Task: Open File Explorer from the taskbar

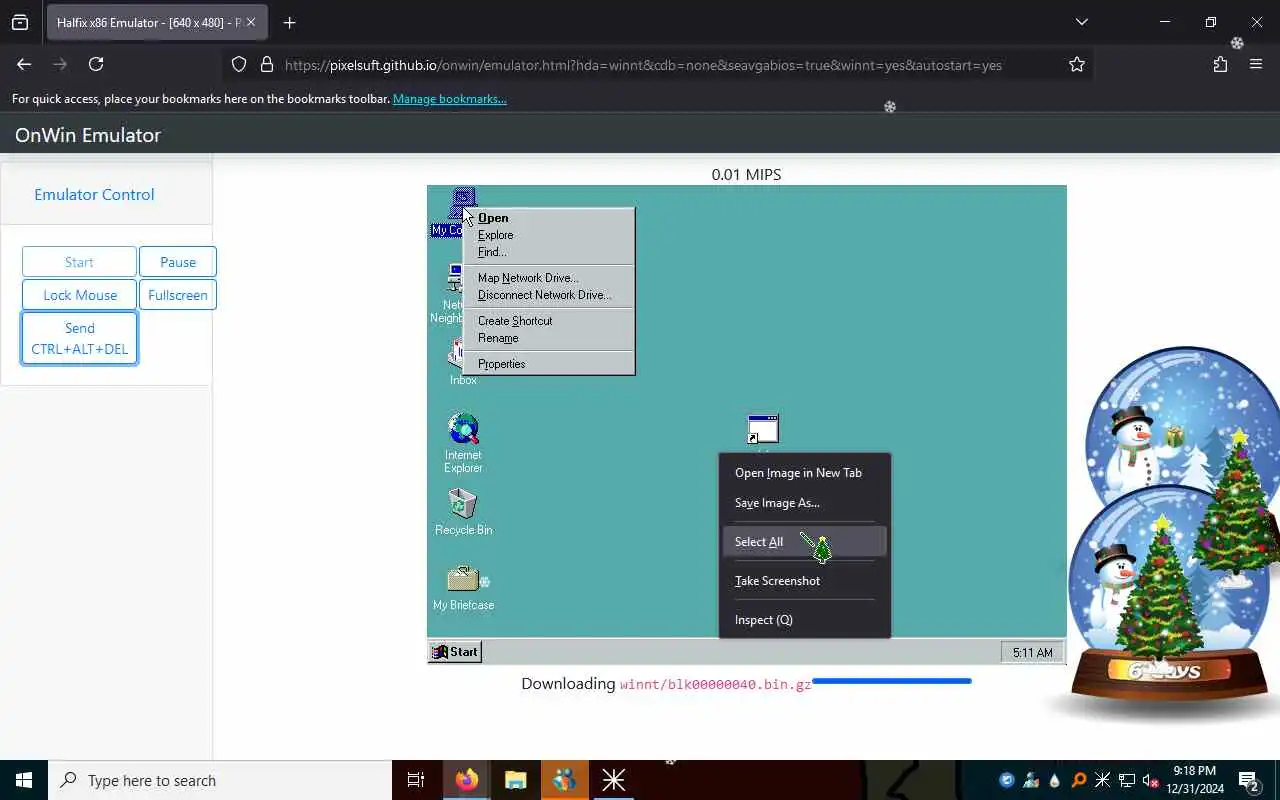Action: [515, 780]
